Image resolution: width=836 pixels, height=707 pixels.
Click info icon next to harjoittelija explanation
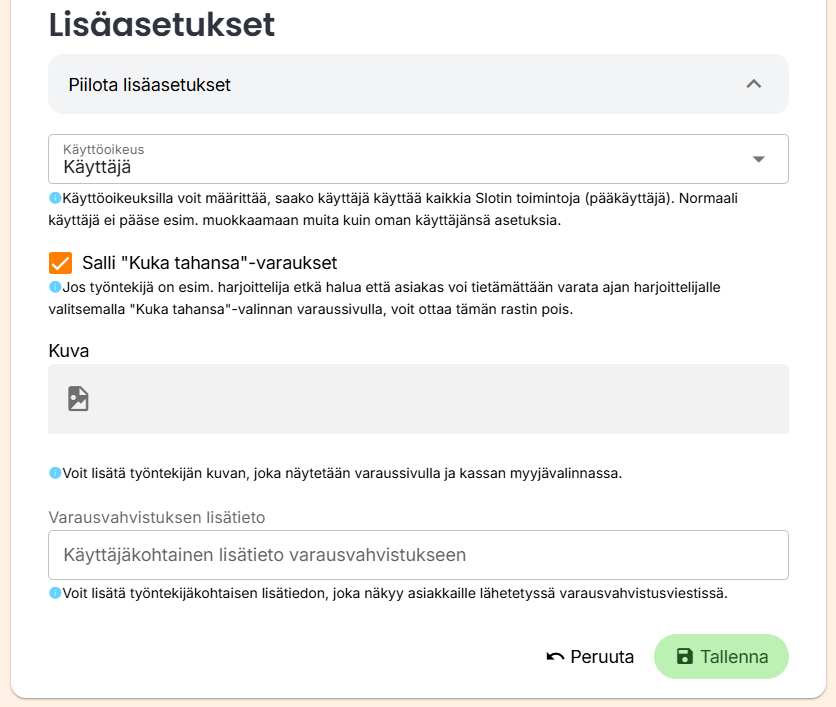point(55,287)
